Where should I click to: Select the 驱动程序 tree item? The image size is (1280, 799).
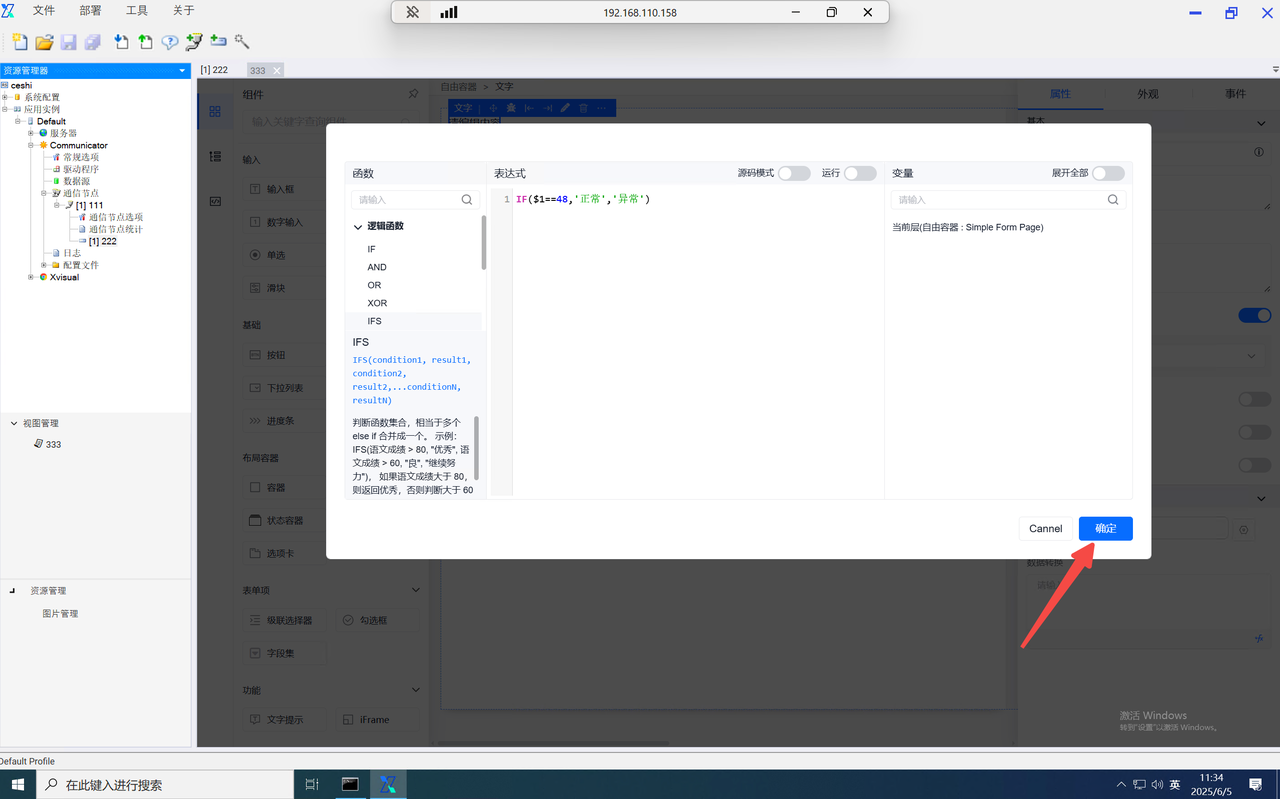(x=81, y=169)
